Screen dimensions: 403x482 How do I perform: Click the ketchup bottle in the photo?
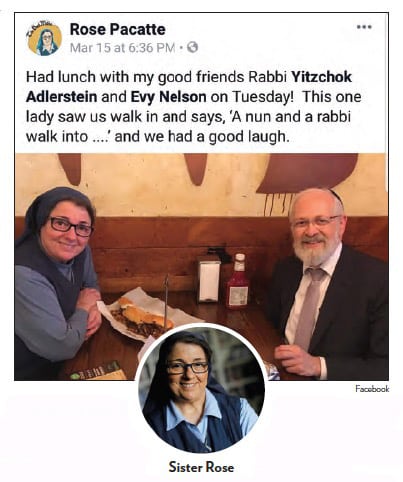(x=238, y=281)
